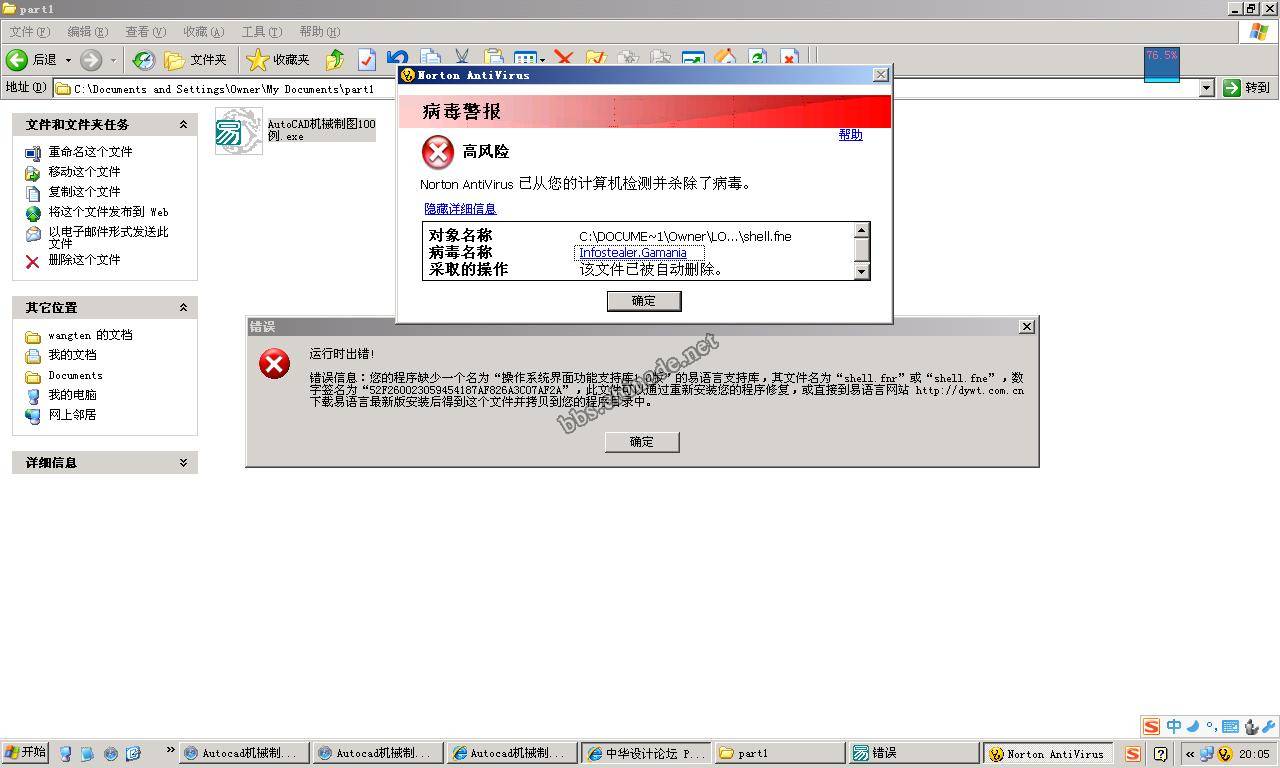Click the 帮助 link in Norton alert
This screenshot has height=768, width=1280.
point(850,135)
